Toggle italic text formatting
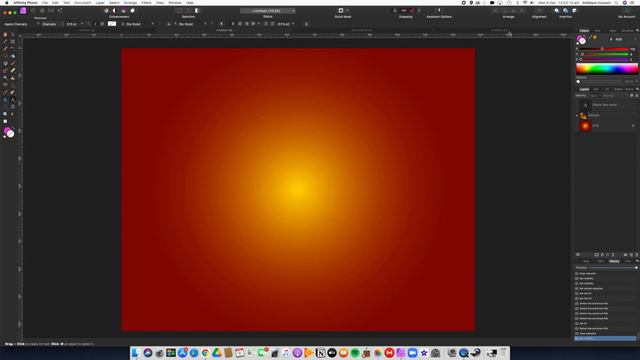Screen dimensions: 640x360 click(96, 24)
